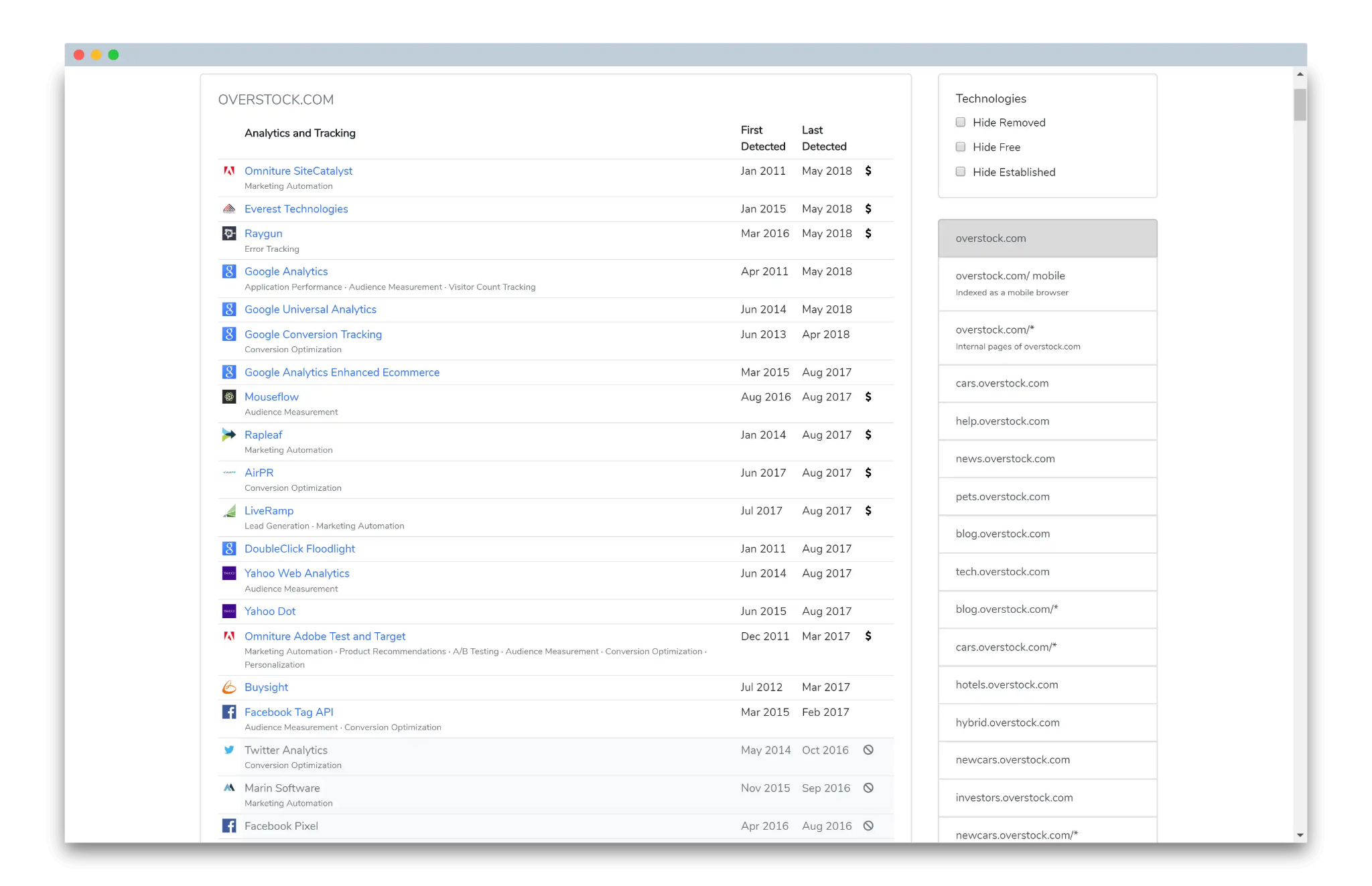Click the Mouseflow logo icon
The image size is (1372, 886).
tap(229, 397)
